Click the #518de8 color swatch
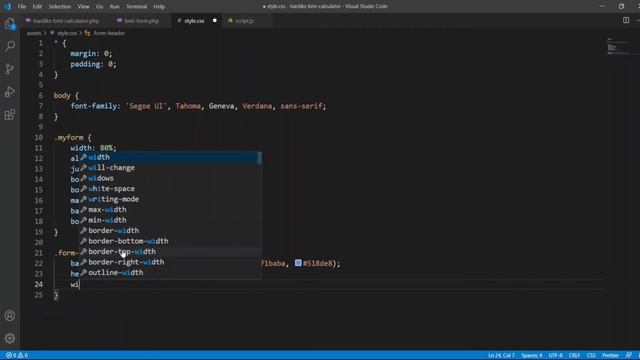 [x=298, y=263]
